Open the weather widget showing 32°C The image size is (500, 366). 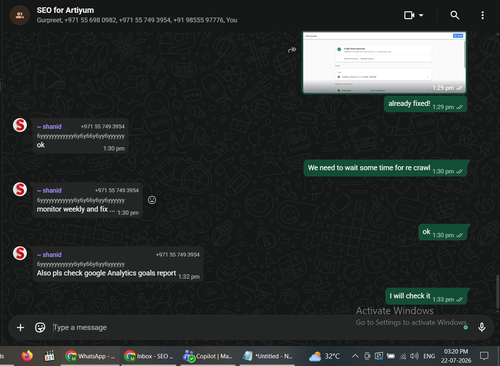click(x=324, y=356)
